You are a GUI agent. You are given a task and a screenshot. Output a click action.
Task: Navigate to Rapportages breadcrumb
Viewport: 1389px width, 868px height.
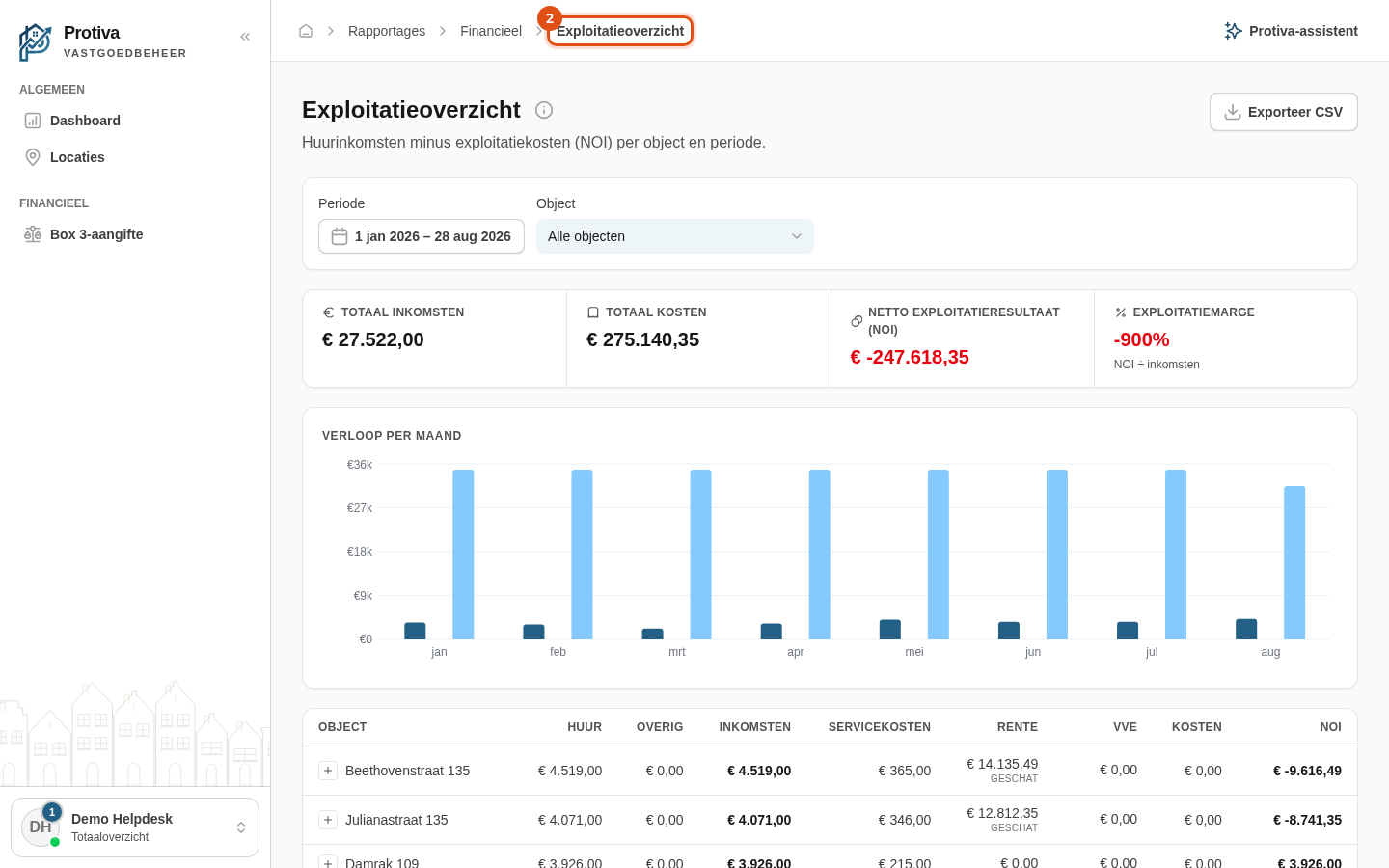387,31
